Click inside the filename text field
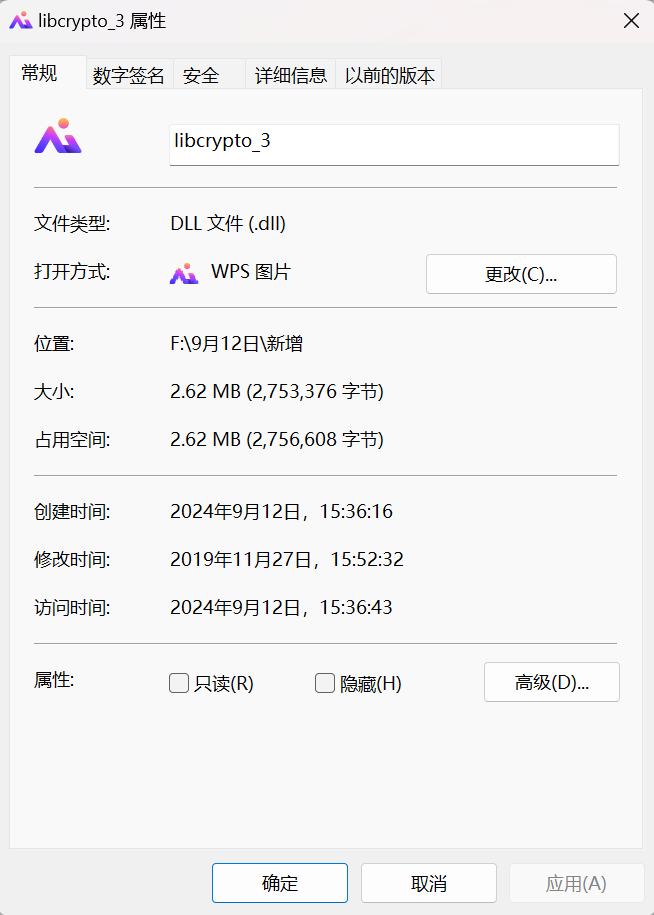 393,144
